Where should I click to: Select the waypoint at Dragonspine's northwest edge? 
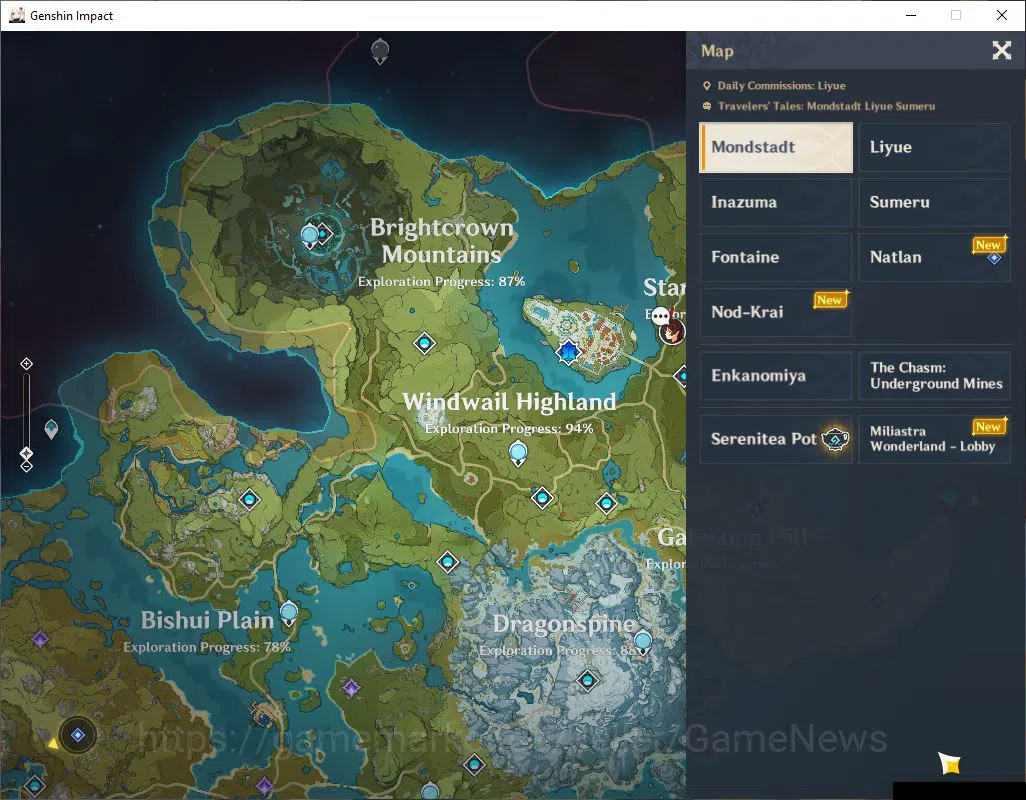(448, 562)
